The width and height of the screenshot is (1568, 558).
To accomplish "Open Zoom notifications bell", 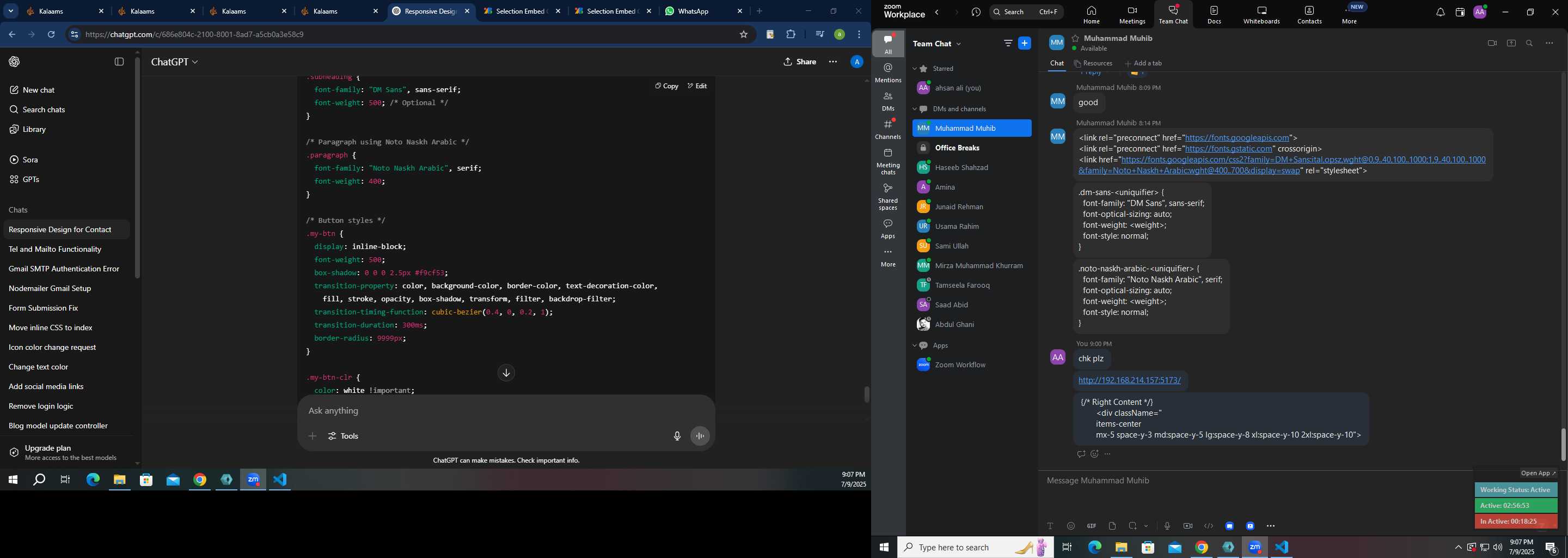I will (x=1440, y=12).
